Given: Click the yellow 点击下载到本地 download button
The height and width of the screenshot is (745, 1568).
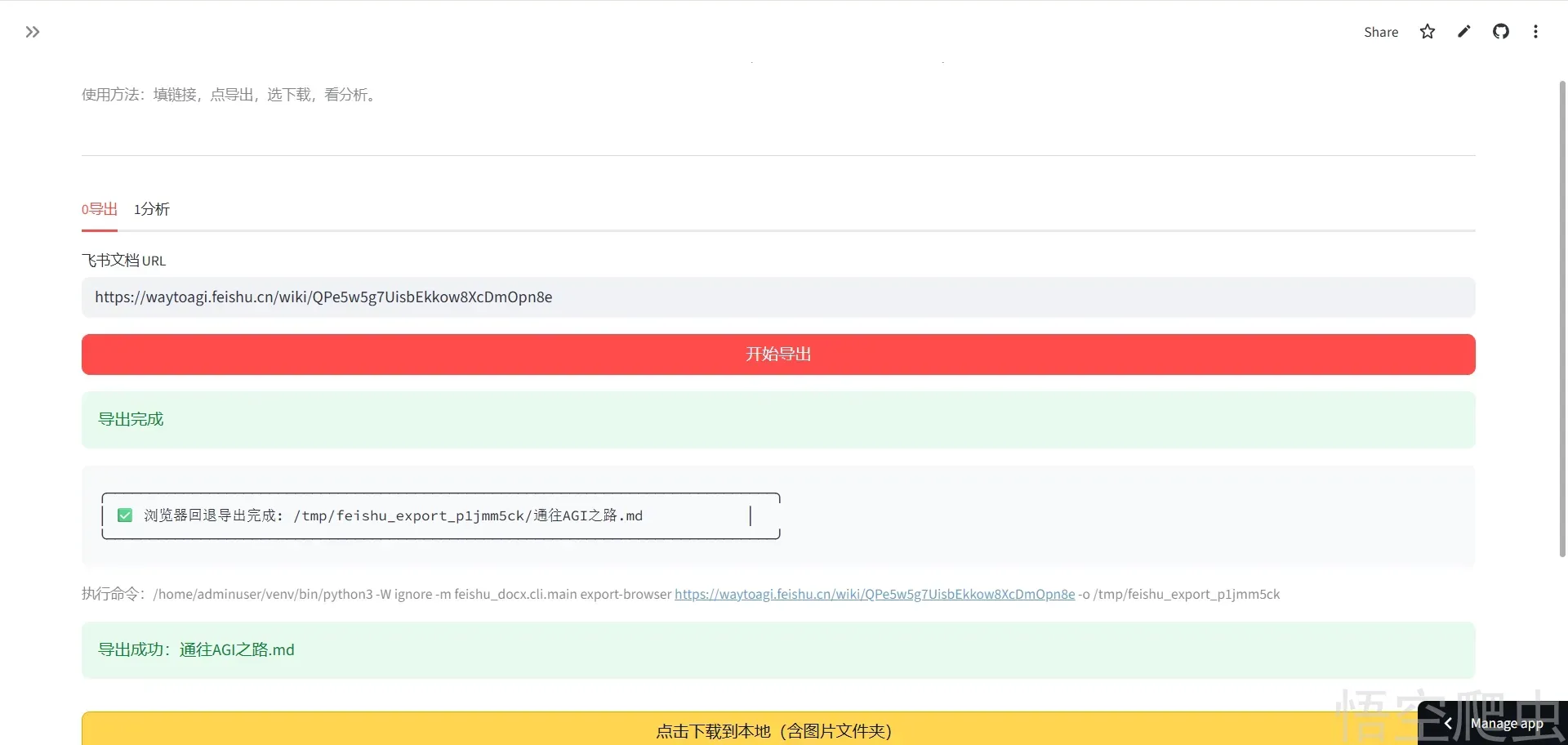Looking at the screenshot, I should click(x=773, y=729).
